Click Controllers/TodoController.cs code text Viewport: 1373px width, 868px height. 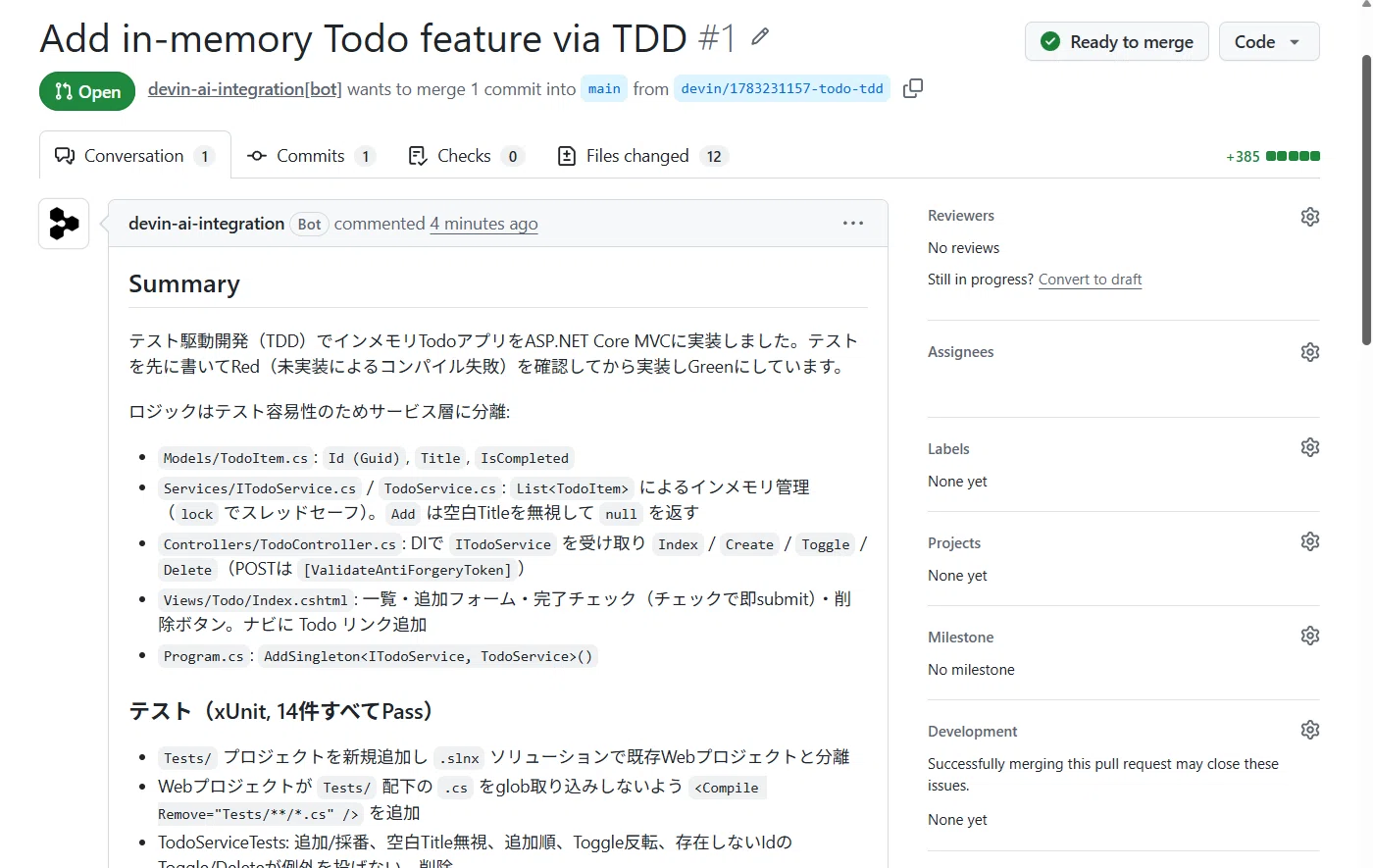280,544
